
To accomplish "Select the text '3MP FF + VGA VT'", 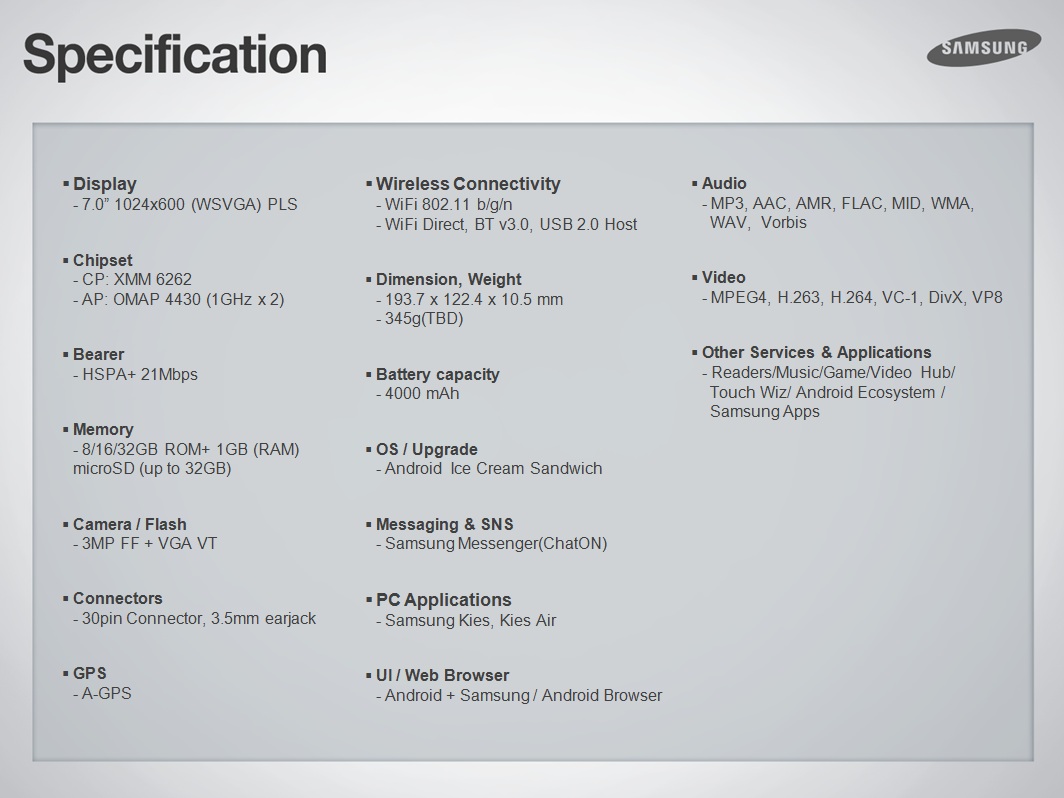I will point(149,544).
